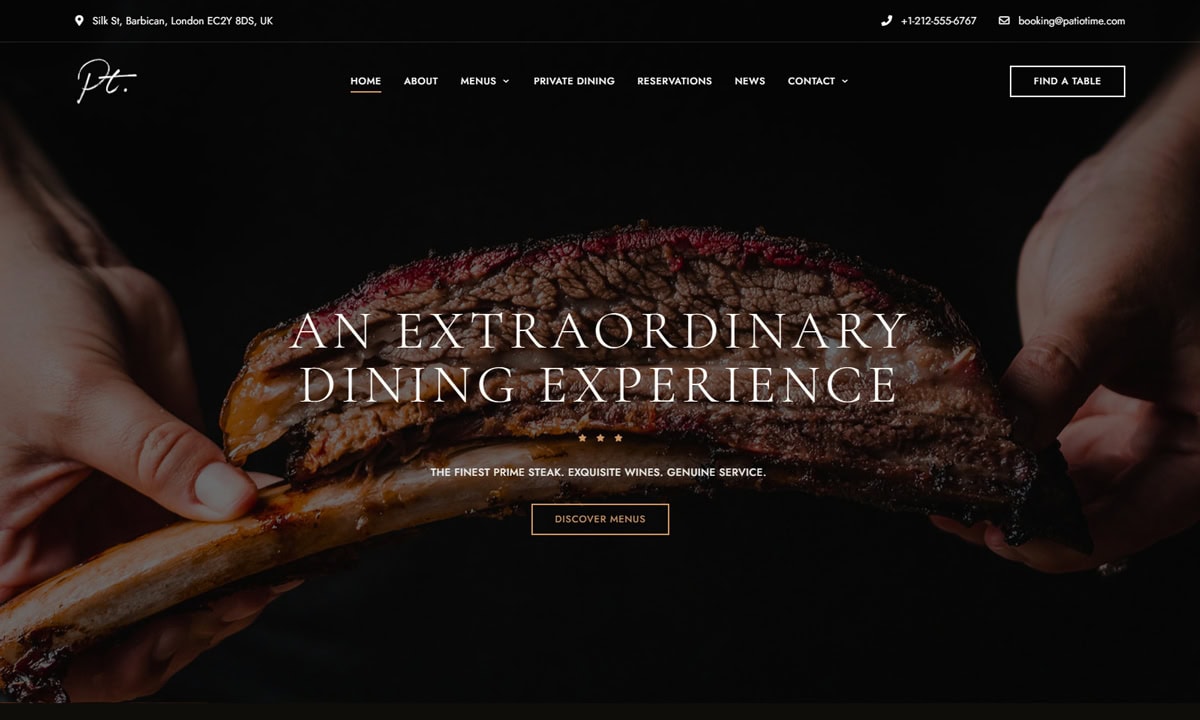Viewport: 1200px width, 720px height.
Task: Open the Private Dining page
Action: [x=574, y=81]
